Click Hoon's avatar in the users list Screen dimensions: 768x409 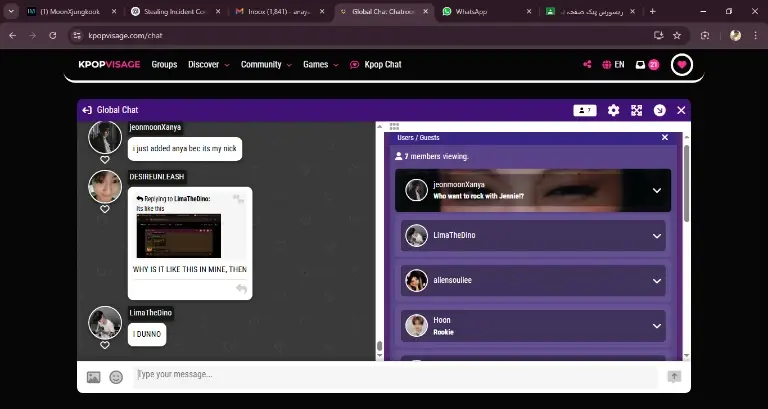click(x=416, y=326)
